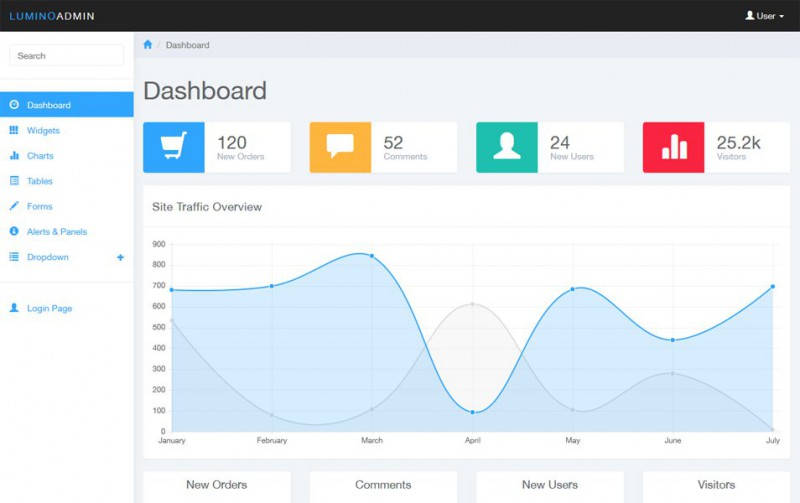
Task: Click the April low blue data point
Action: 472,412
